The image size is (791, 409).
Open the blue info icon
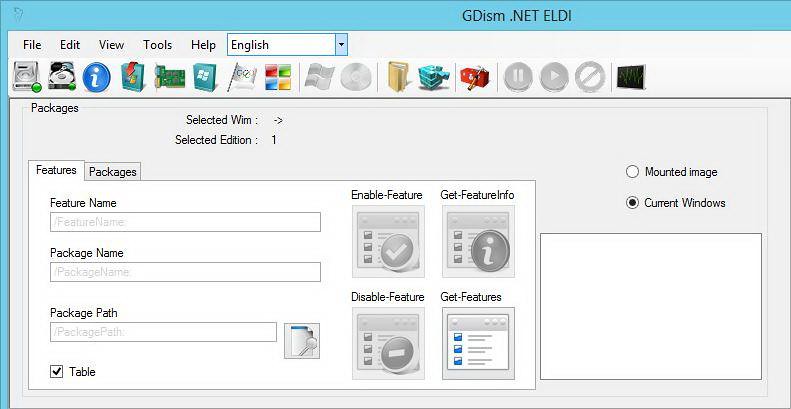point(96,78)
